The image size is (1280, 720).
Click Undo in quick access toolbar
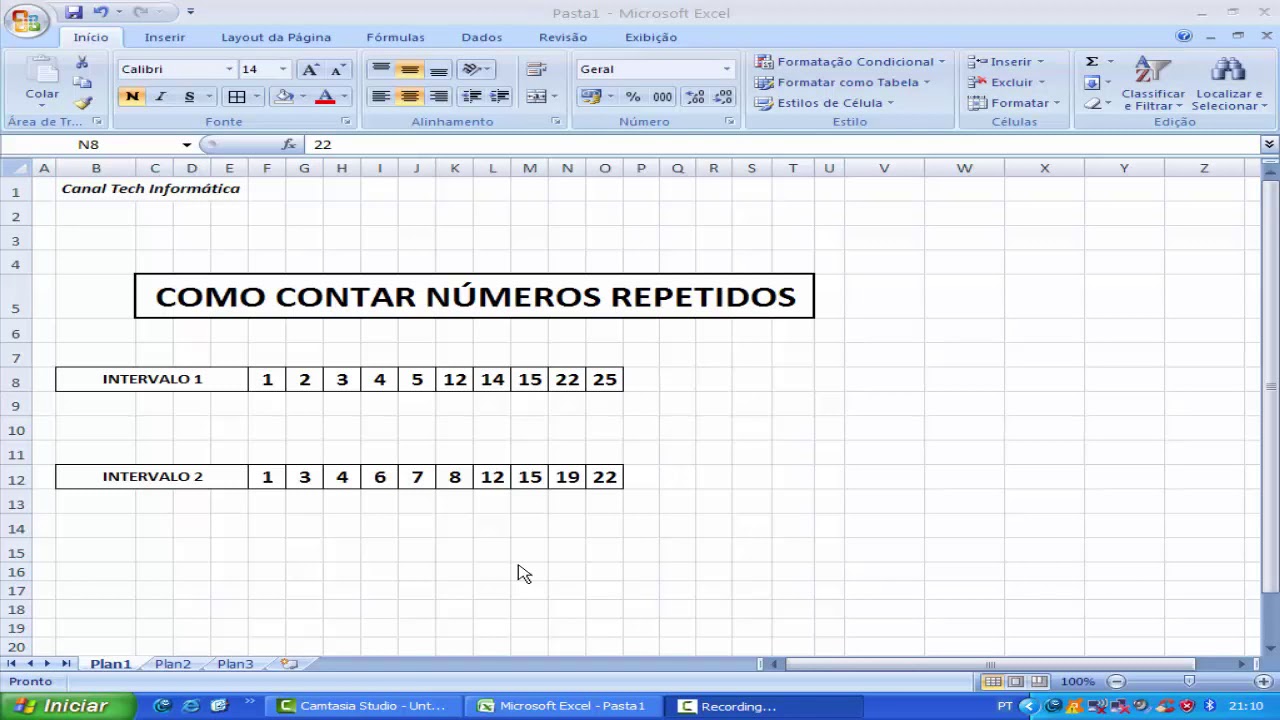(100, 12)
